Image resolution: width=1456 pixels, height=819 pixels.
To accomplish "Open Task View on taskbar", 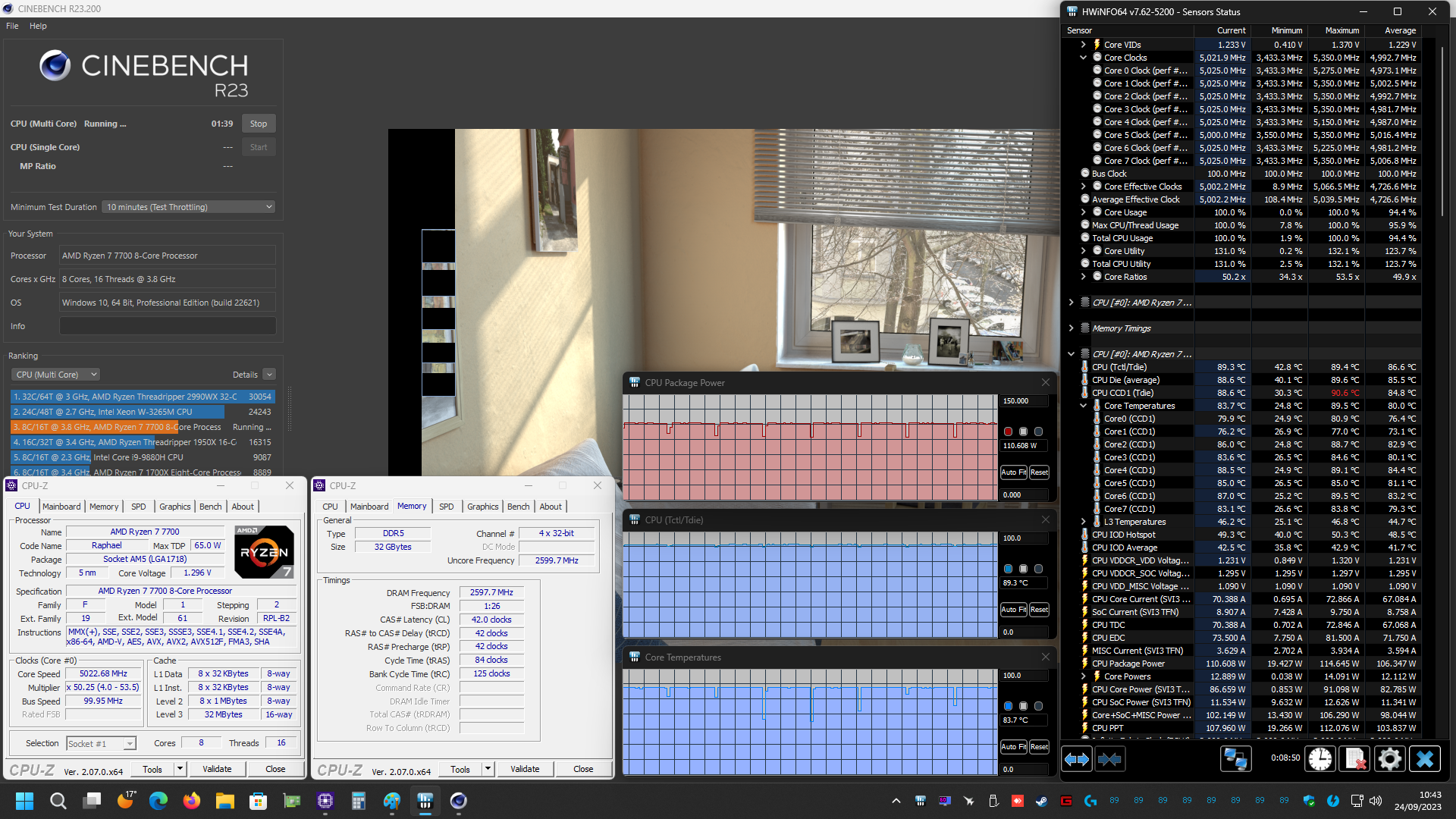I will [92, 801].
